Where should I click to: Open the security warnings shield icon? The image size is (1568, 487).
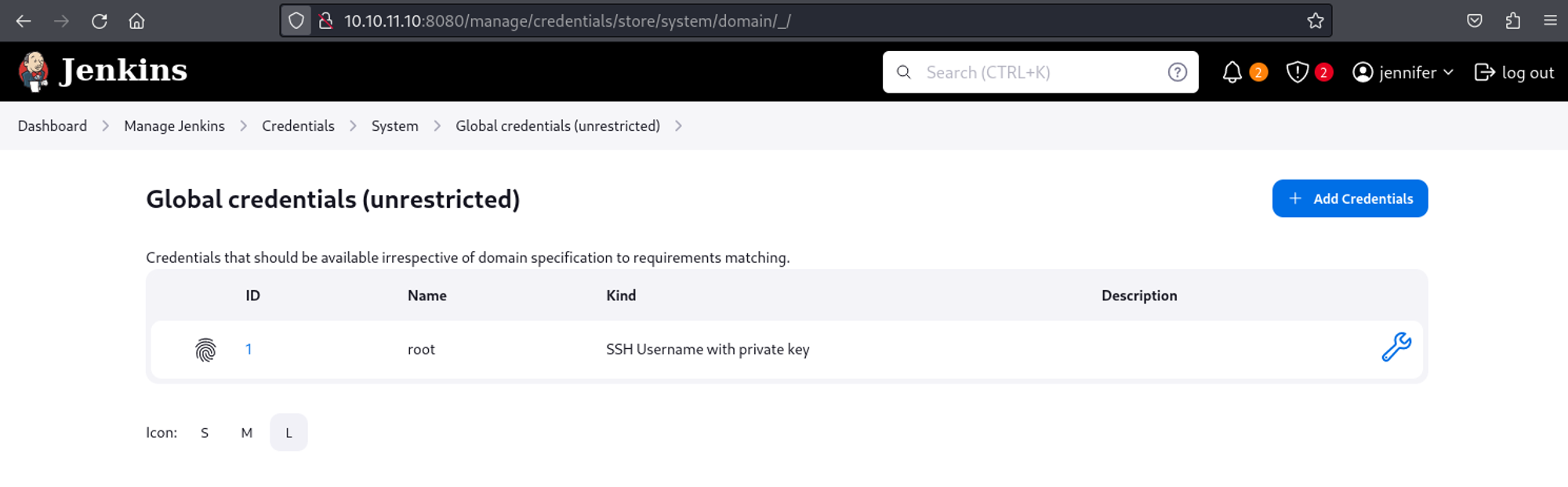[x=1297, y=72]
